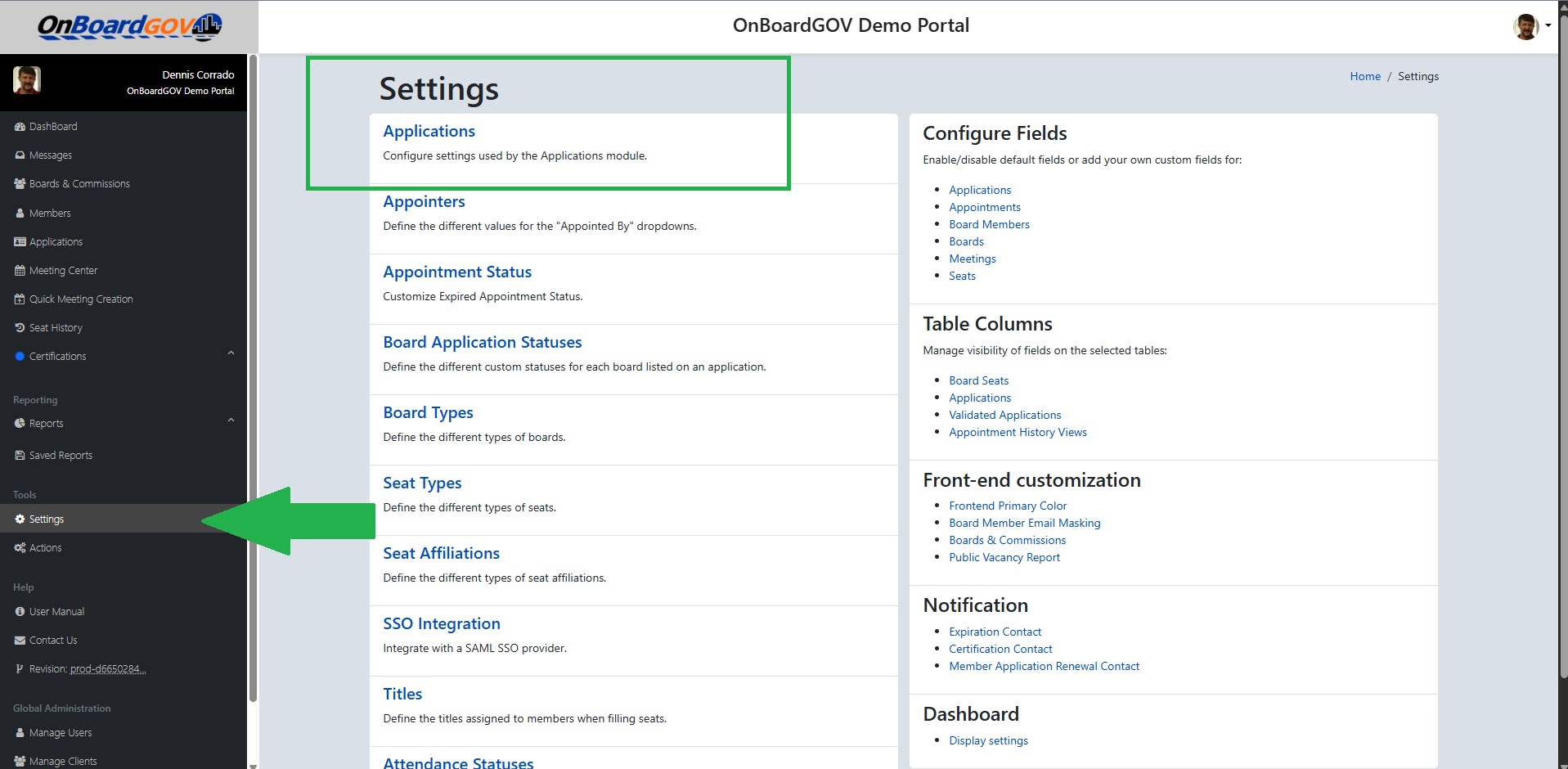
Task: Click the Applications card icon in sidebar
Action: 20,242
